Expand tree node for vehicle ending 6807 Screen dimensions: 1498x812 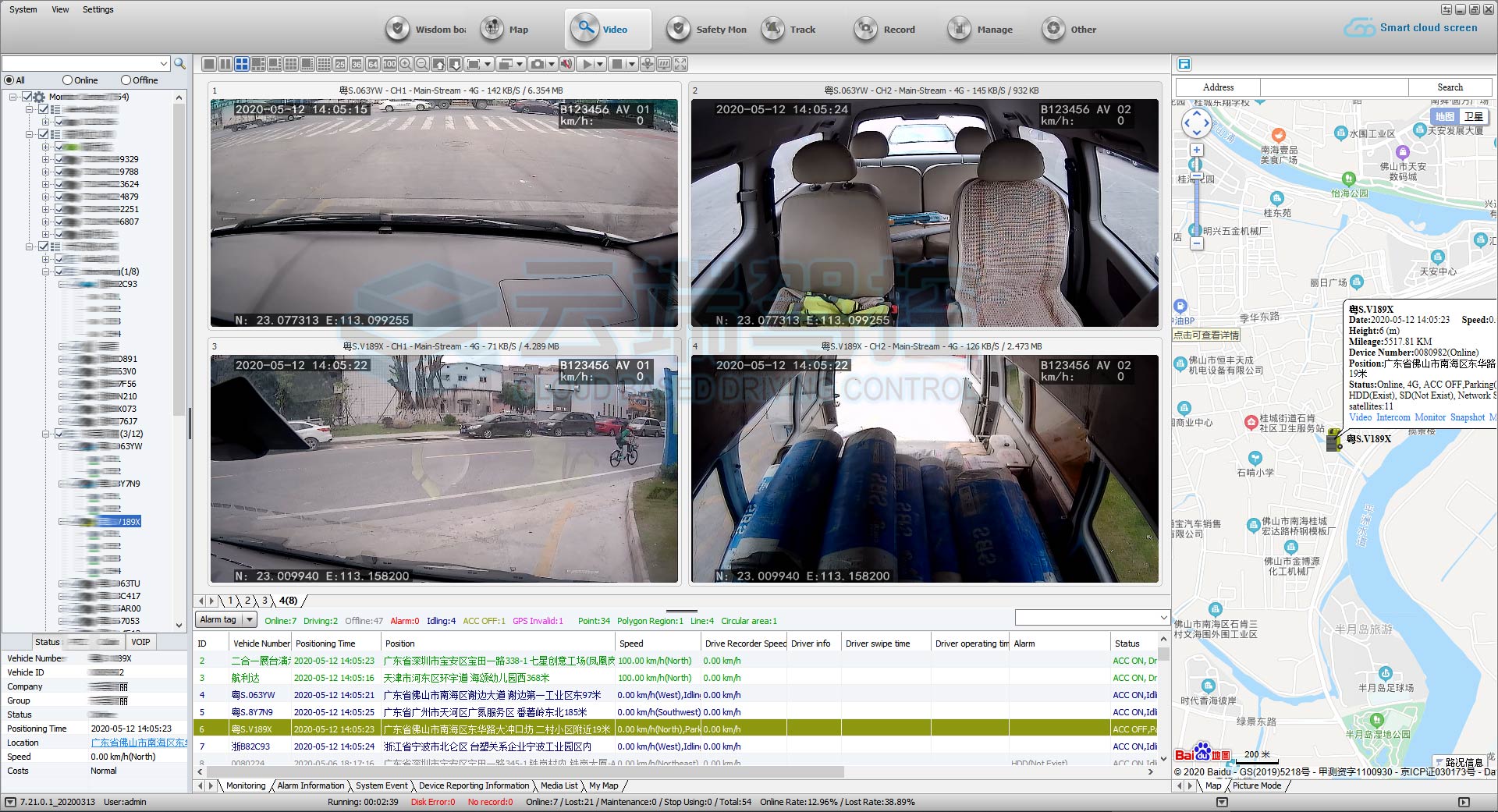(45, 222)
